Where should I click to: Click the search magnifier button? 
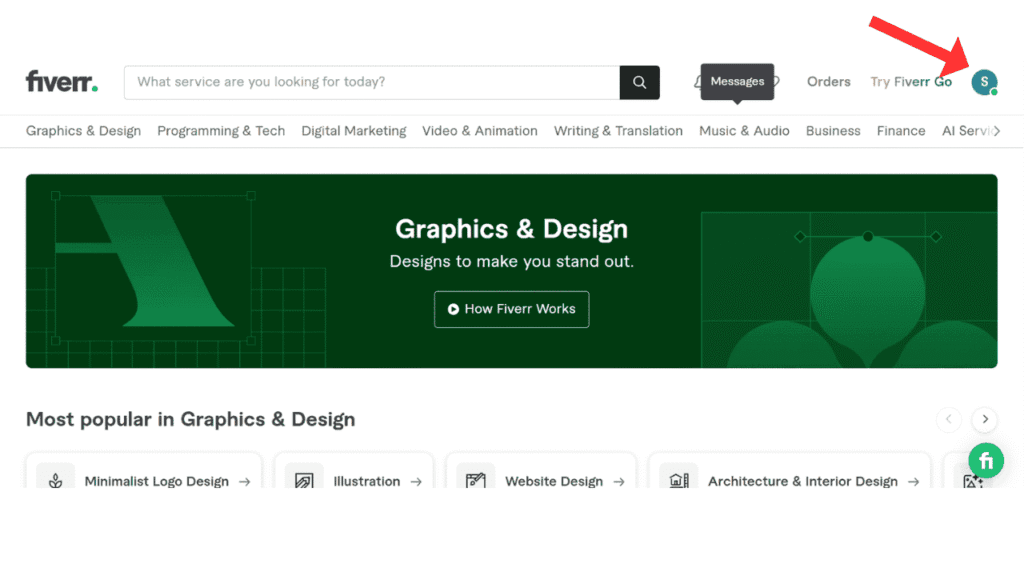coord(639,82)
